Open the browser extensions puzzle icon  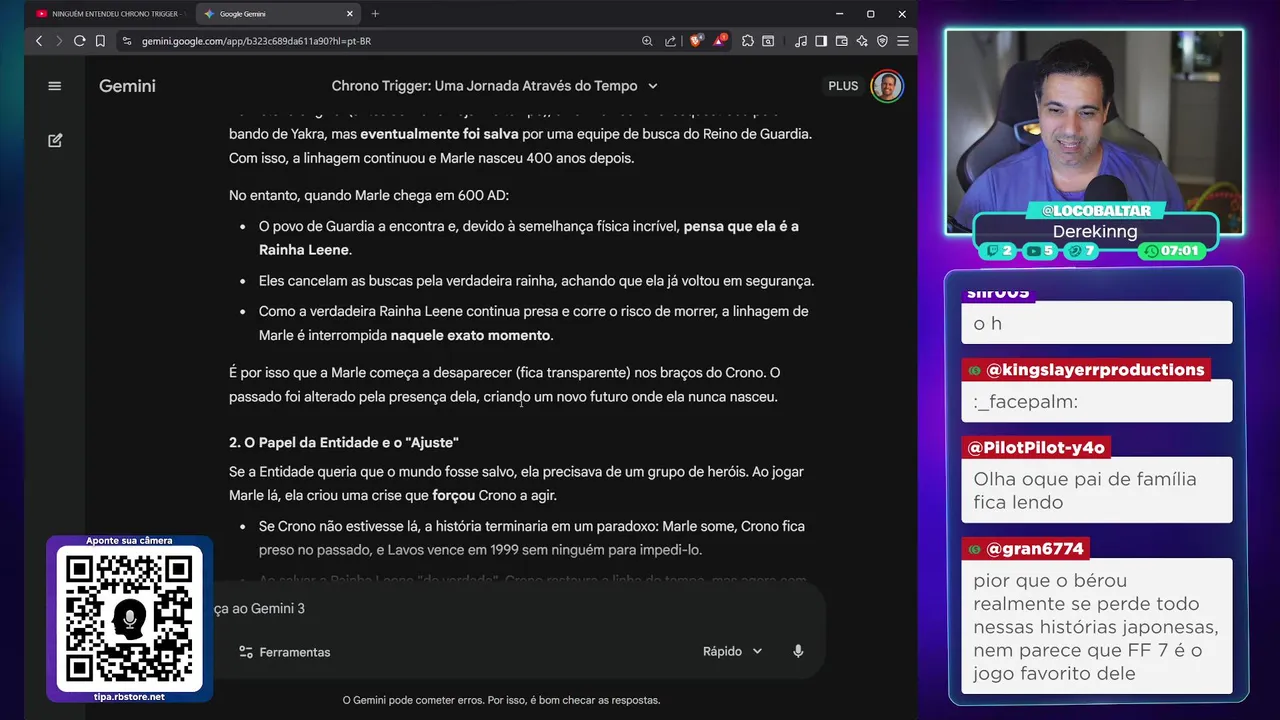tap(748, 41)
